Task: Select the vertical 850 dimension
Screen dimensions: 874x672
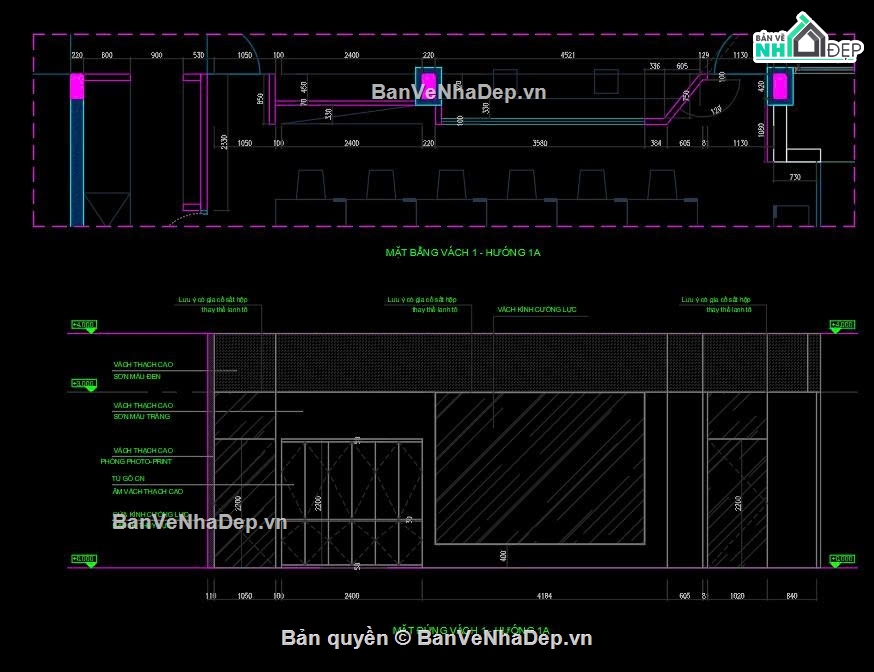Action: (260, 99)
